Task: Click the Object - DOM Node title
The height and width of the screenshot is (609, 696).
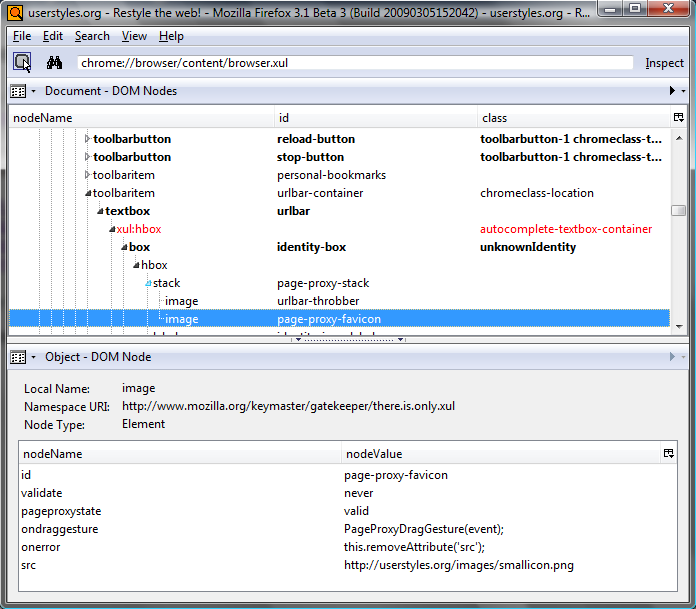Action: pos(98,357)
